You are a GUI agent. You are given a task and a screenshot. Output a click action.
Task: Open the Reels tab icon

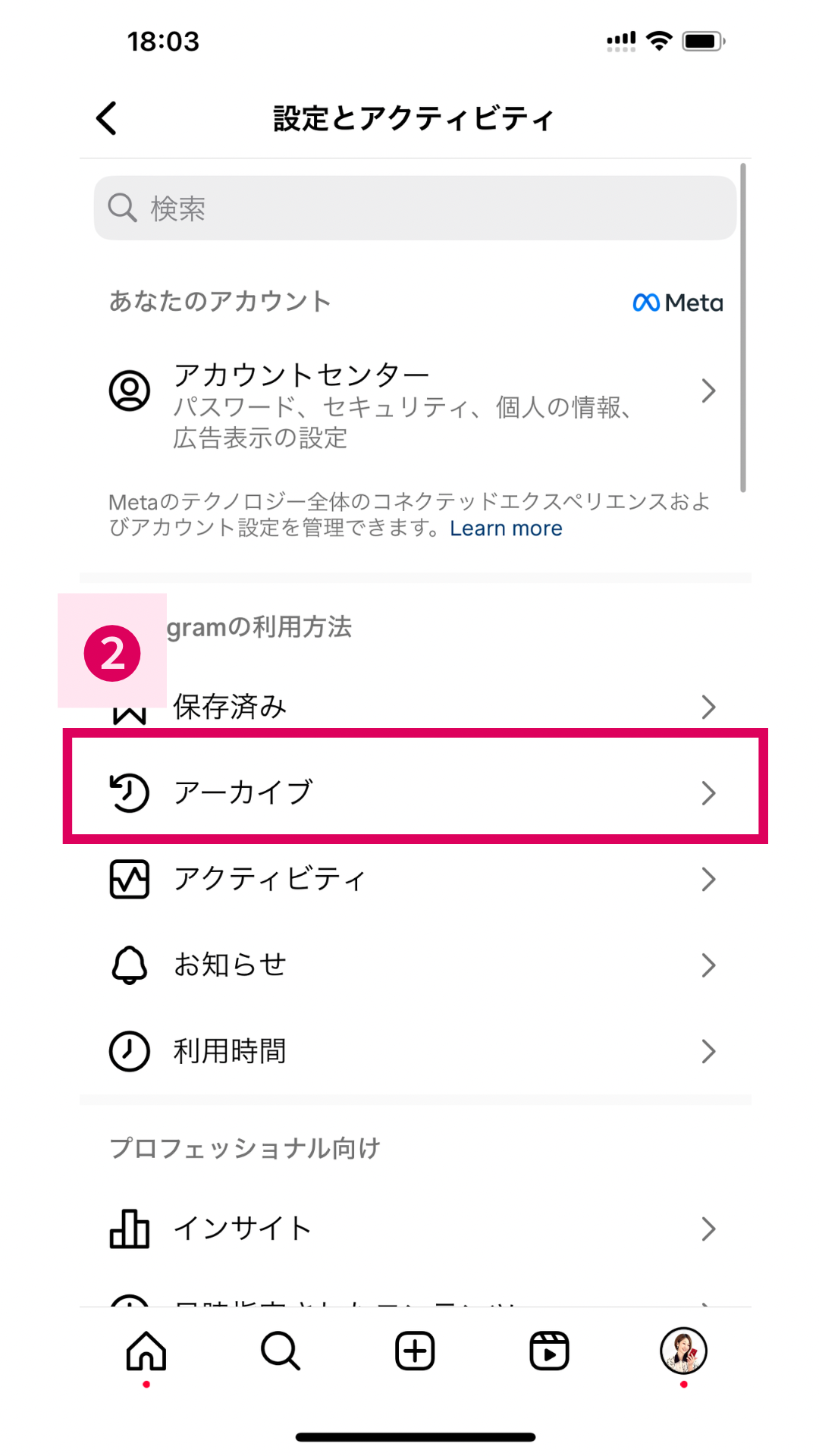(x=549, y=1351)
